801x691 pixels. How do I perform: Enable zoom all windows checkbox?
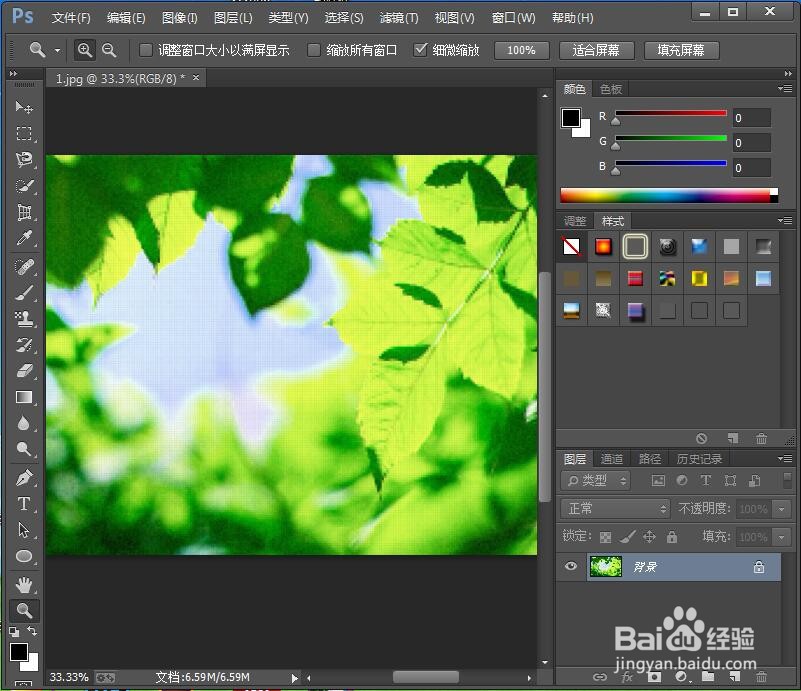coord(314,50)
